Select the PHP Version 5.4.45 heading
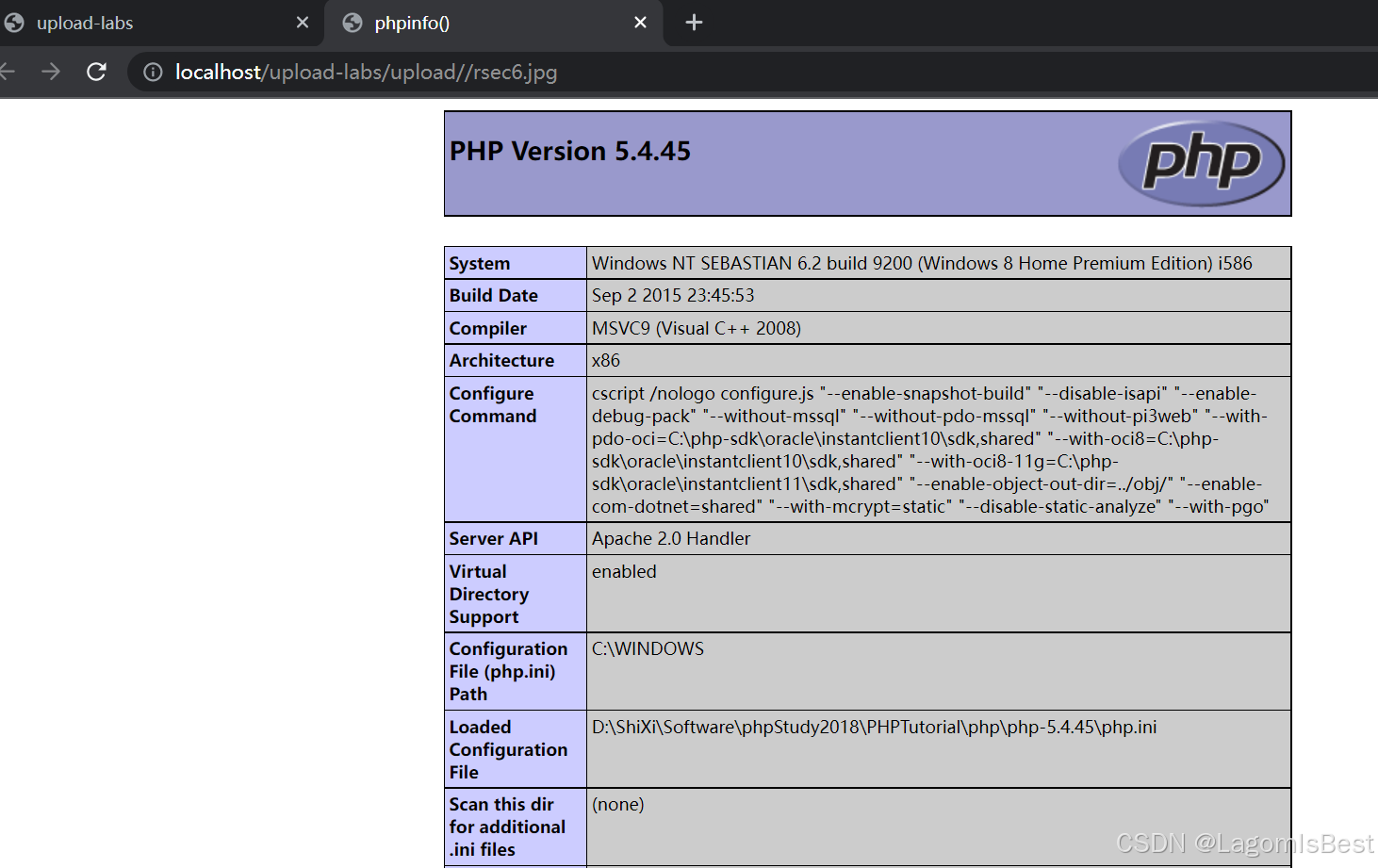The height and width of the screenshot is (868, 1378). tap(570, 151)
